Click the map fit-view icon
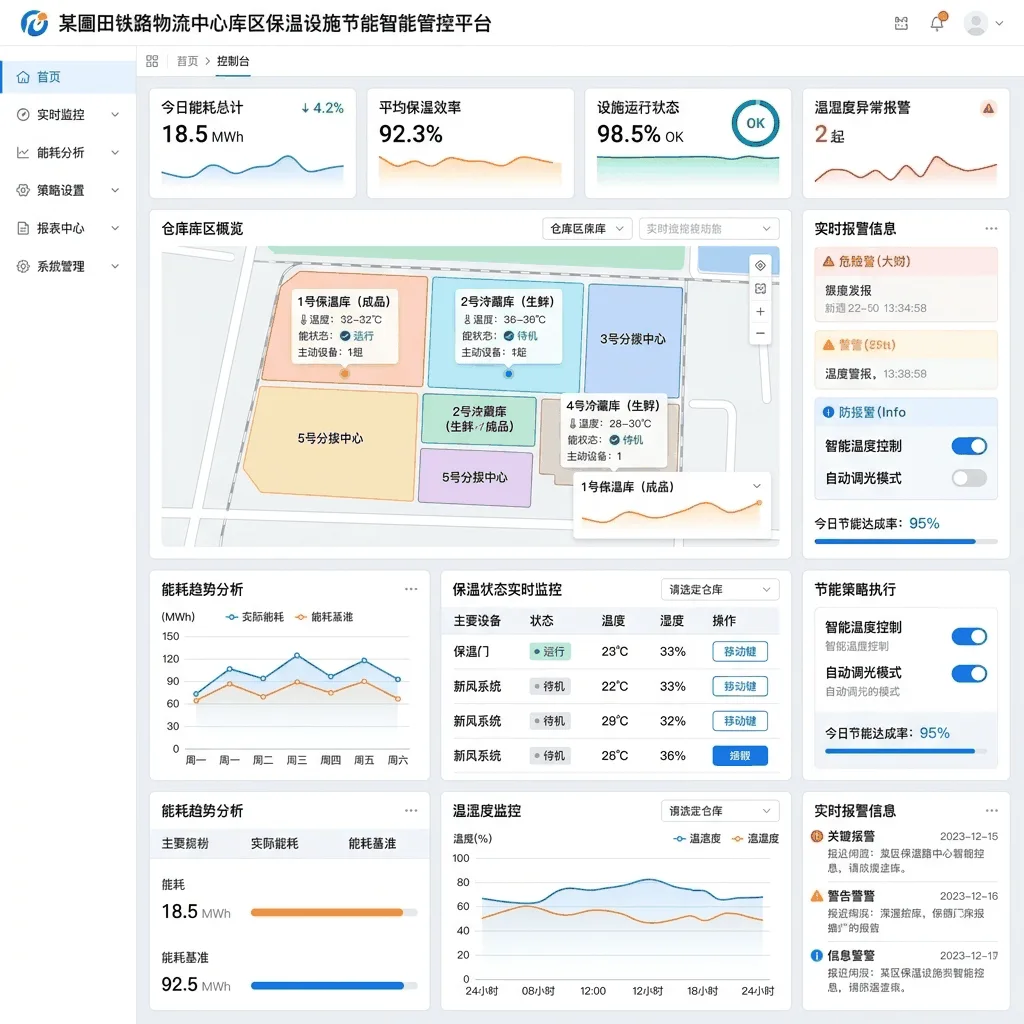The width and height of the screenshot is (1024, 1024). (760, 289)
